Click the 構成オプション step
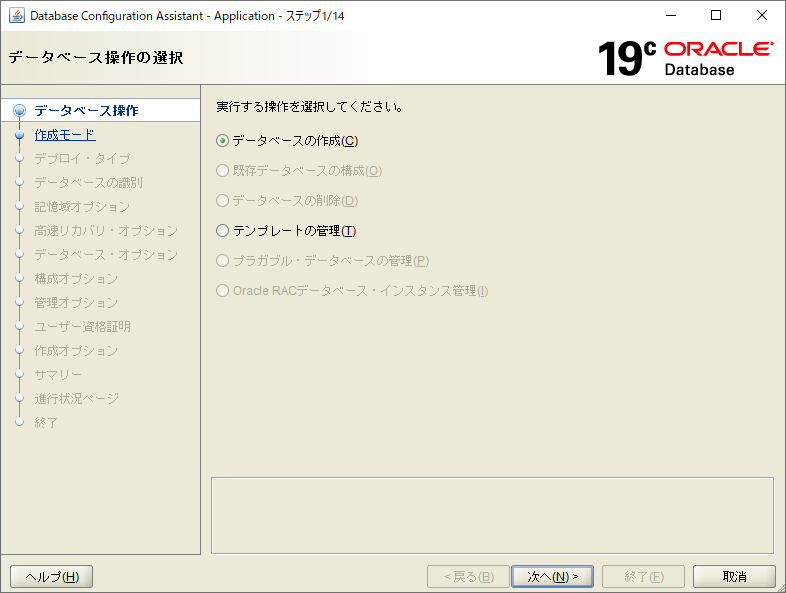 tap(76, 279)
